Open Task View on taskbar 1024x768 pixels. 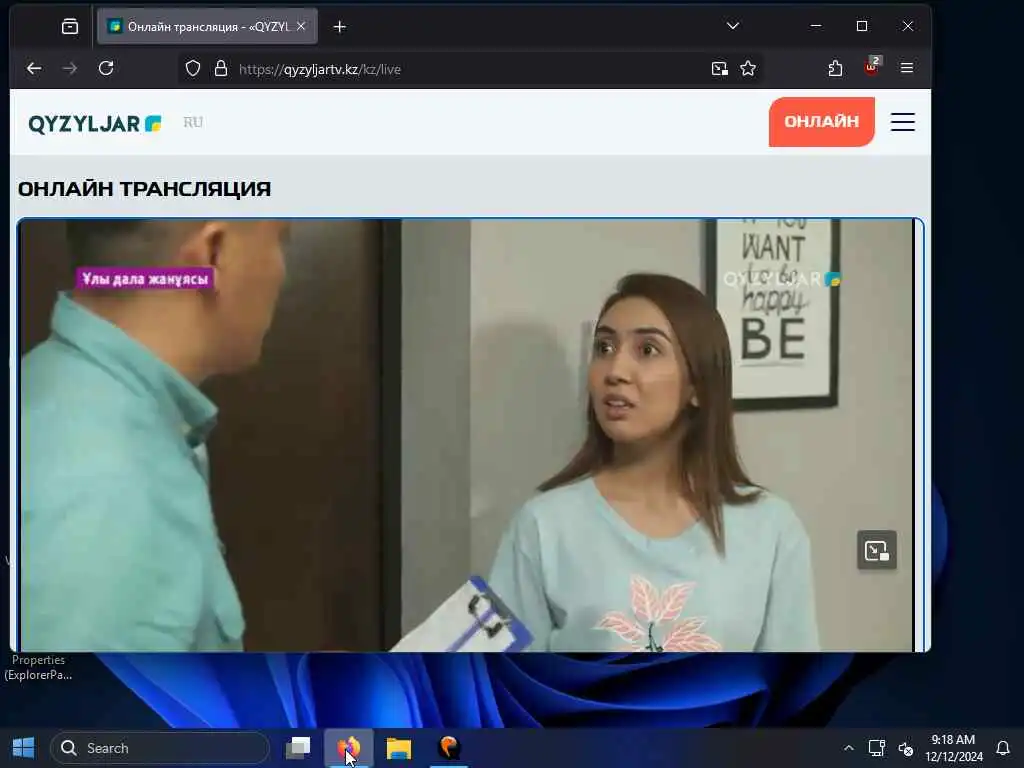click(298, 748)
